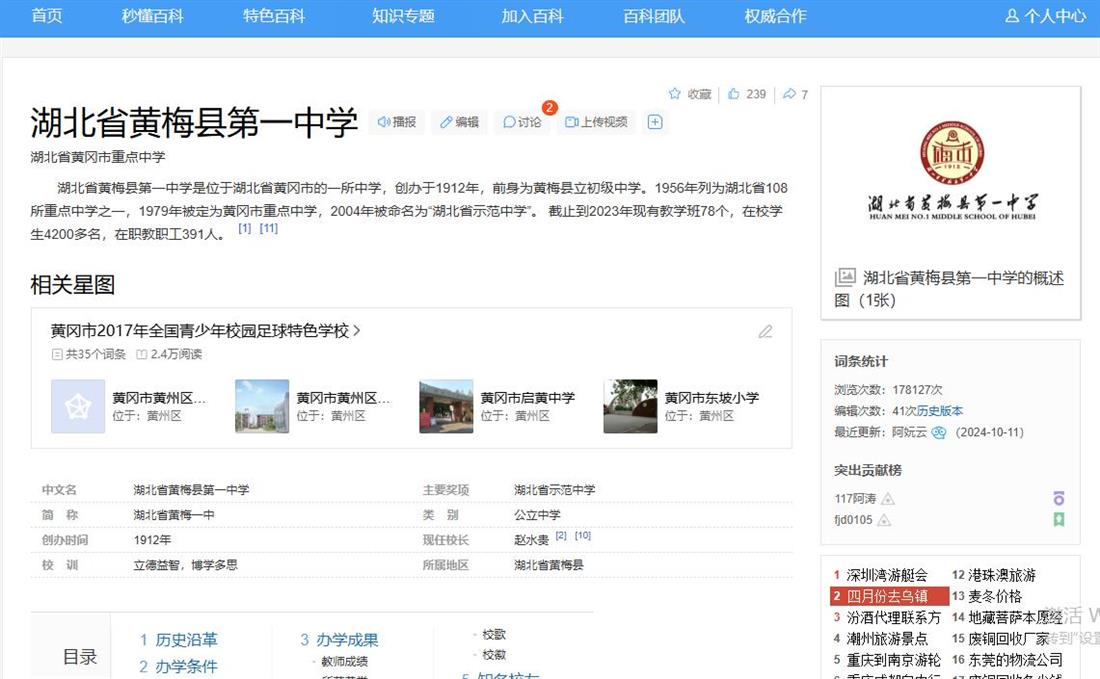Click the 上传视频 button
Screen dimensions: 1100x679
[596, 122]
